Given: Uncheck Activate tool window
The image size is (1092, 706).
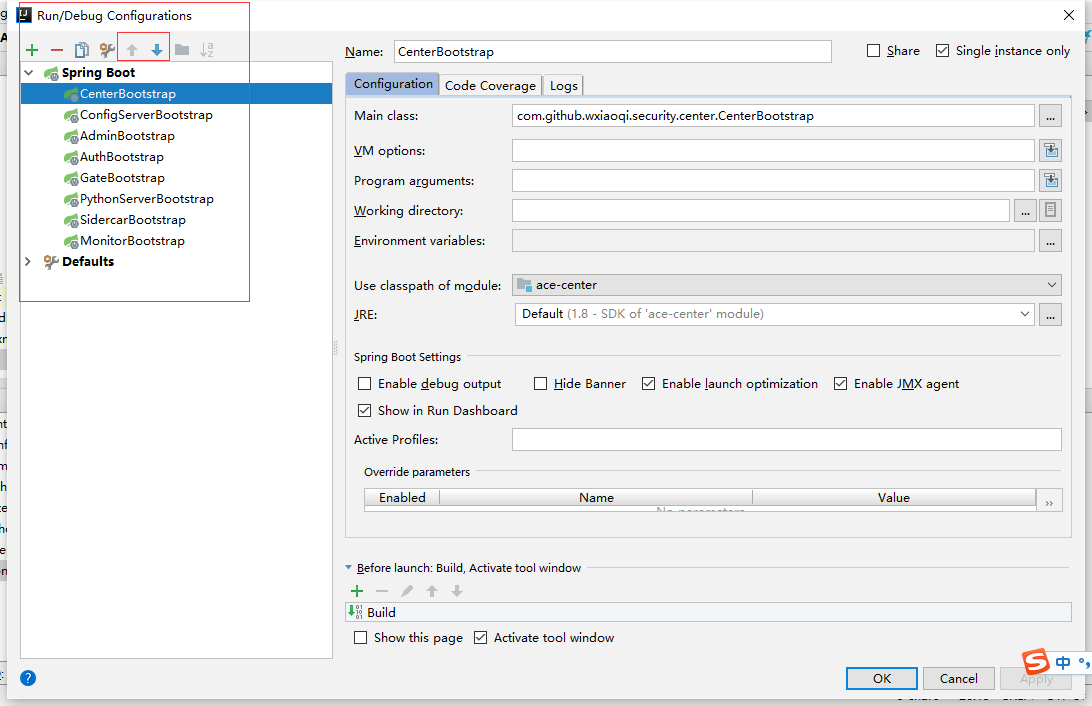Looking at the screenshot, I should click(481, 638).
